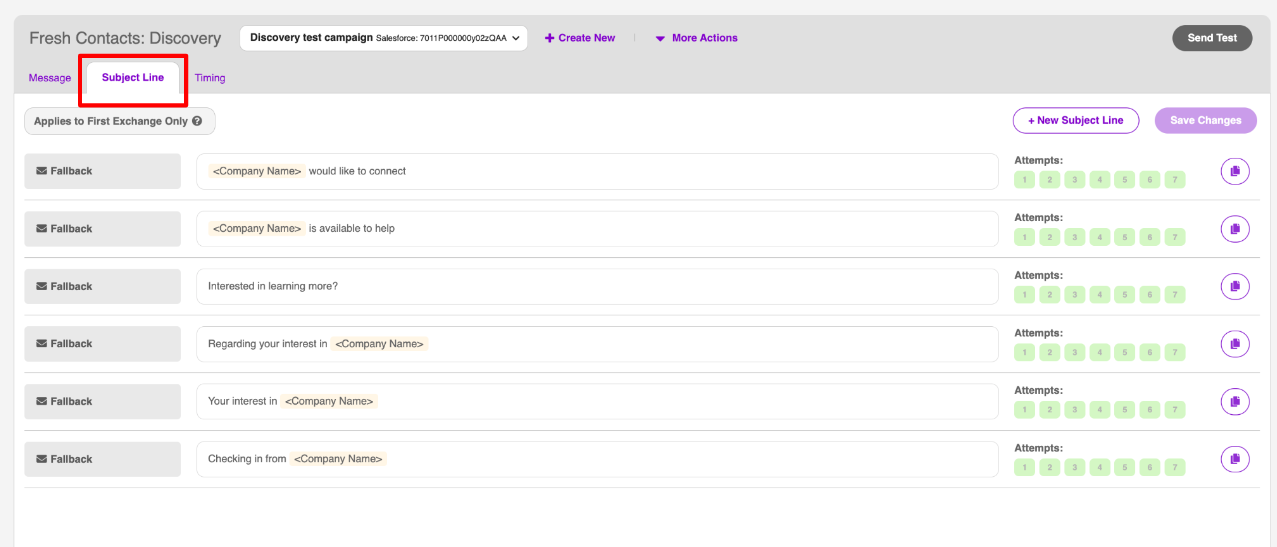Copy the 'Regarding your interest in' subject line
This screenshot has width=1277, height=547.
(x=1235, y=344)
